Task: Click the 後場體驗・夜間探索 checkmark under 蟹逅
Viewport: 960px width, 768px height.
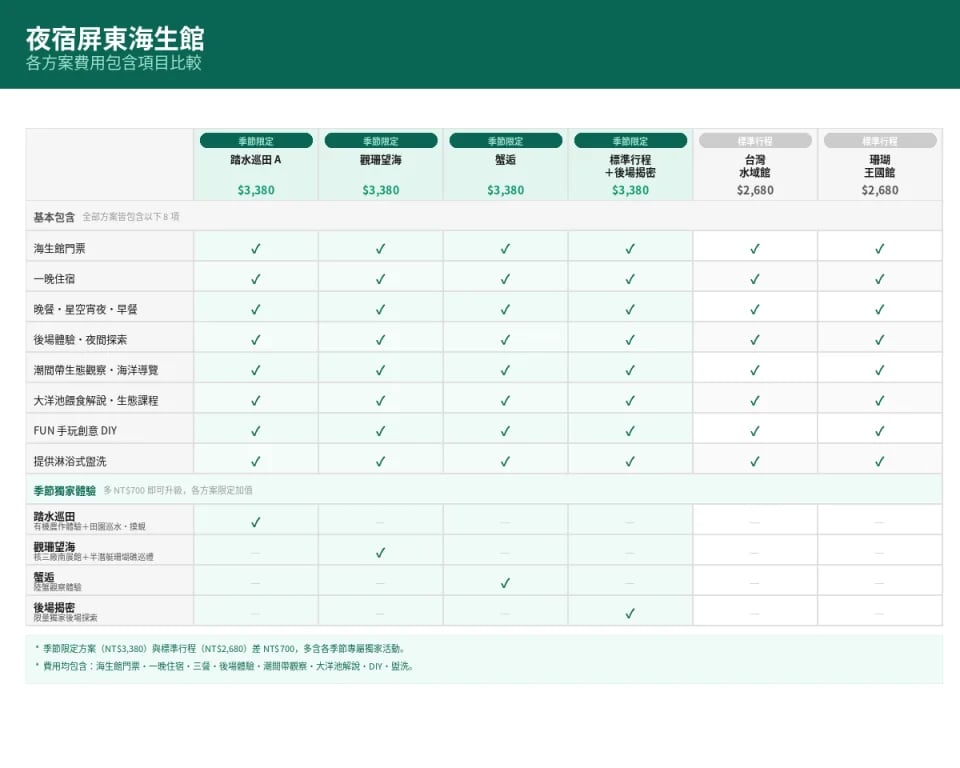Action: point(505,340)
